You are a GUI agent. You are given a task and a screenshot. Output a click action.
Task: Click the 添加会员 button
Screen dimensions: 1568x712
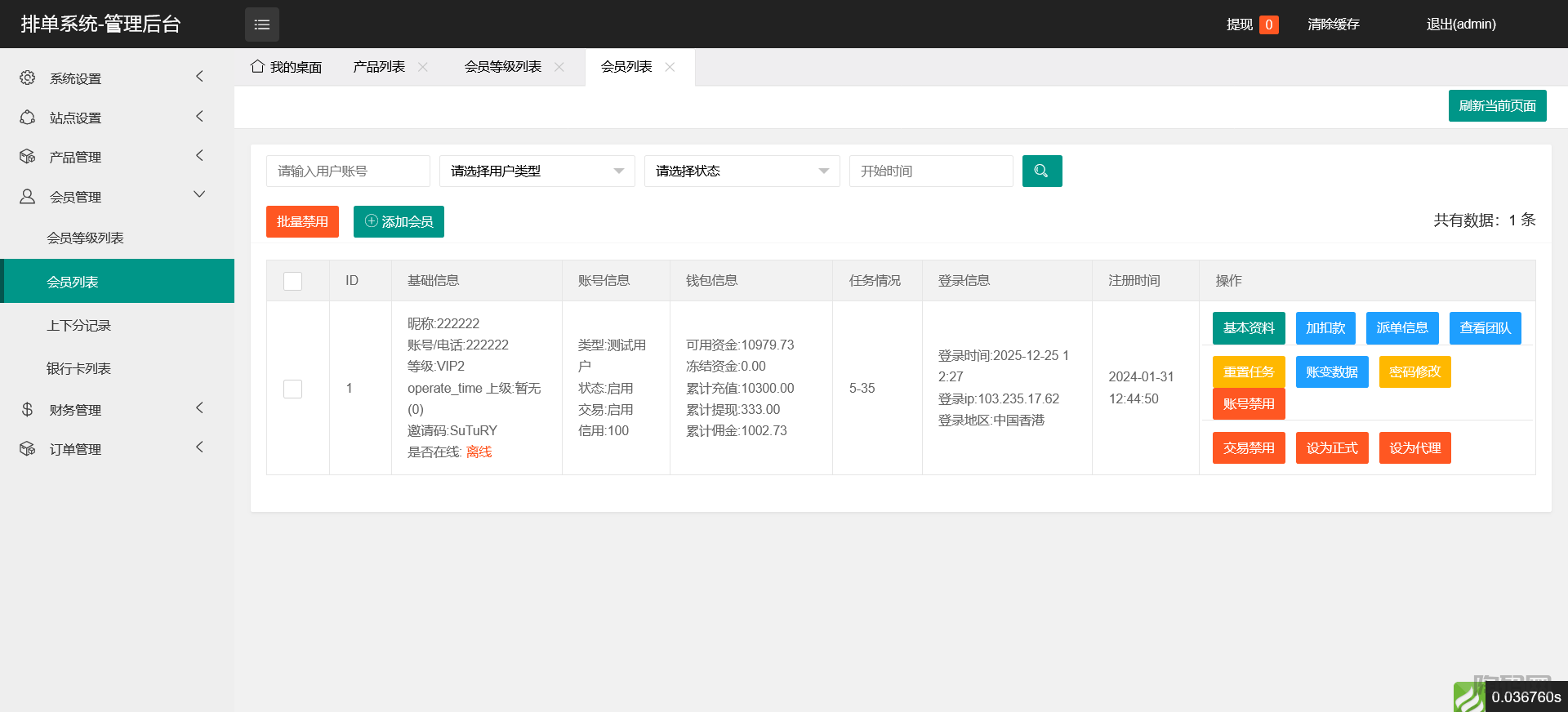click(x=399, y=221)
